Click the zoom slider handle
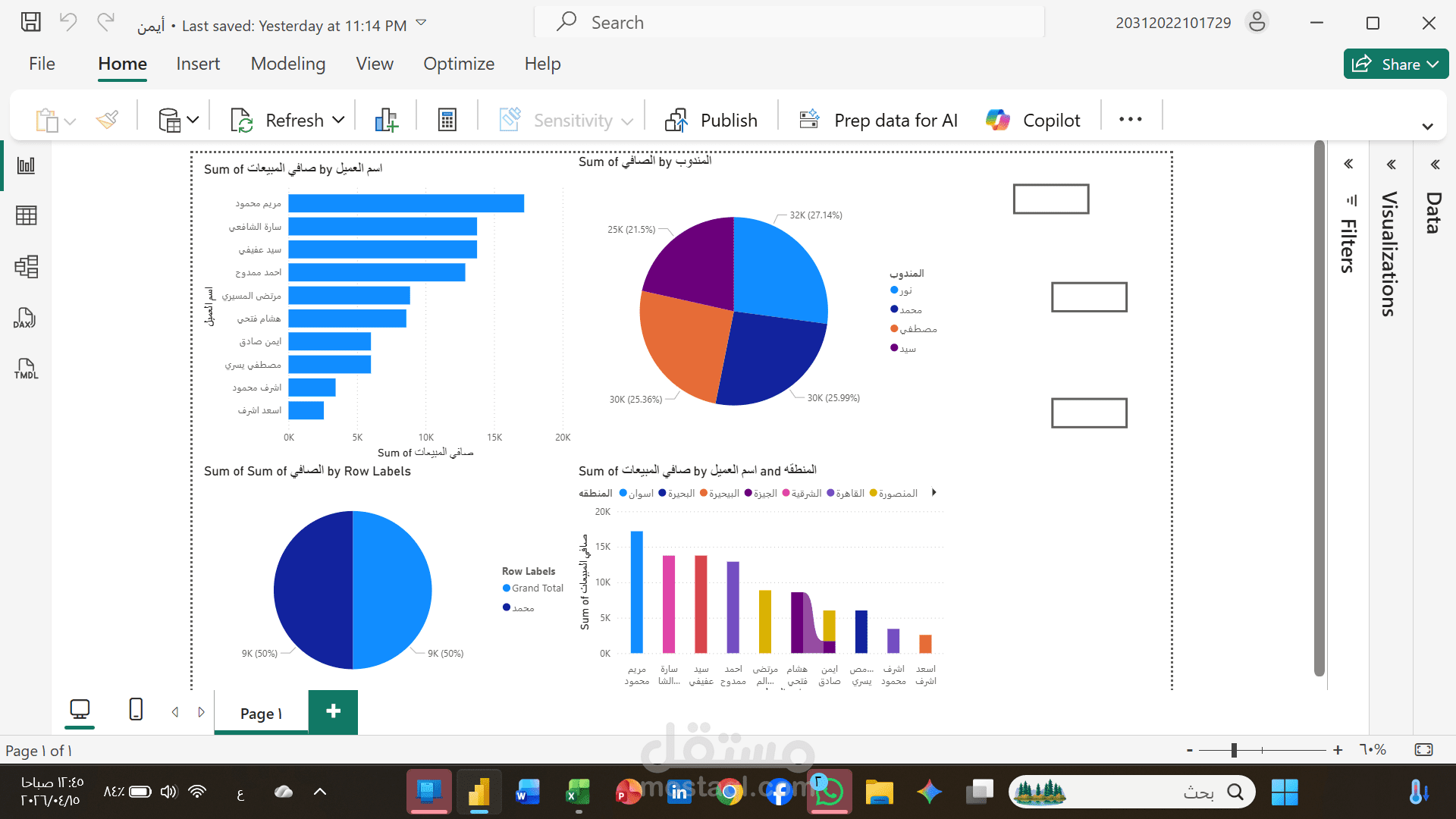The height and width of the screenshot is (819, 1456). point(1234,750)
